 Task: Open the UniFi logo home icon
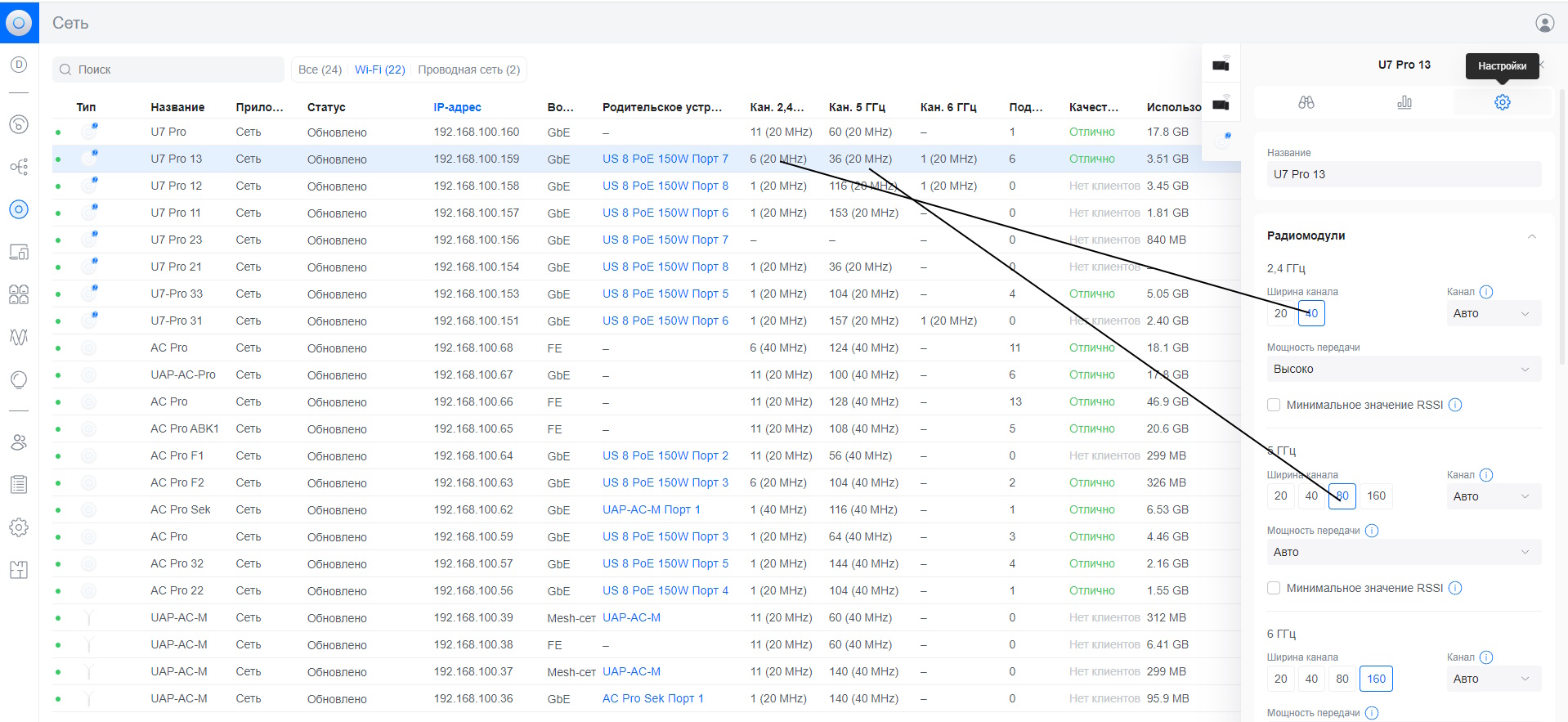coord(19,22)
